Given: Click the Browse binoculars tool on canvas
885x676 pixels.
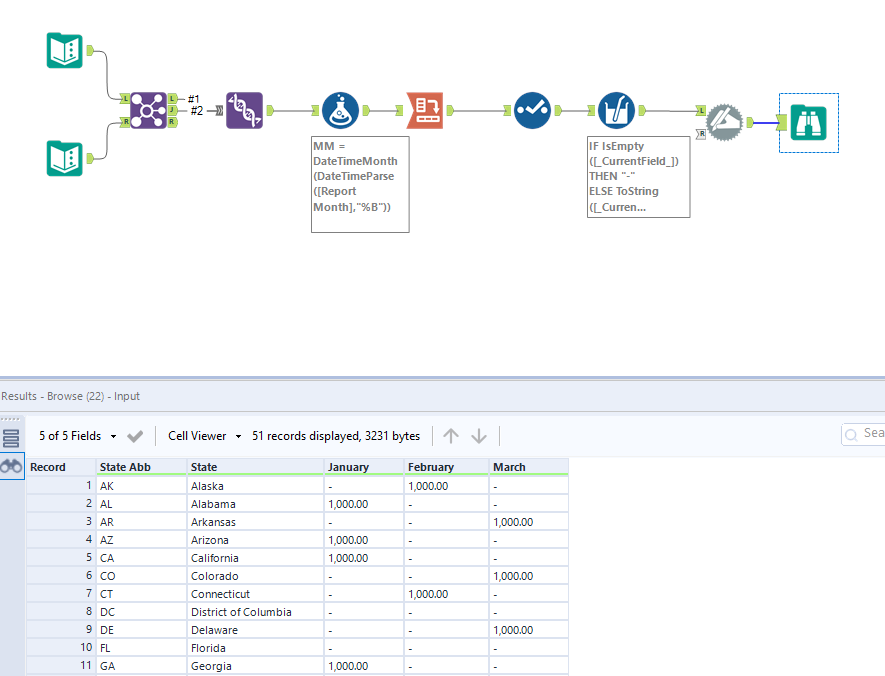Looking at the screenshot, I should point(808,122).
